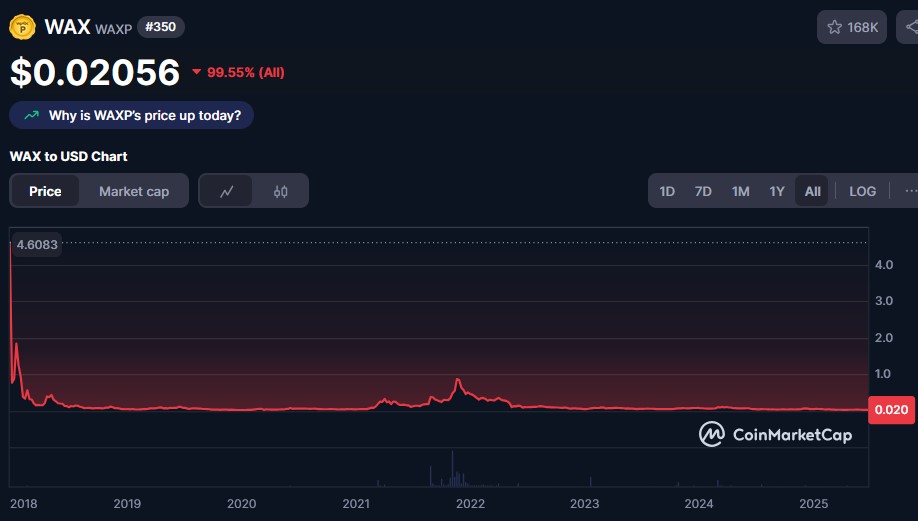Viewport: 918px width, 521px height.
Task: Click the 'WAX to USD Chart' heading
Action: click(68, 156)
